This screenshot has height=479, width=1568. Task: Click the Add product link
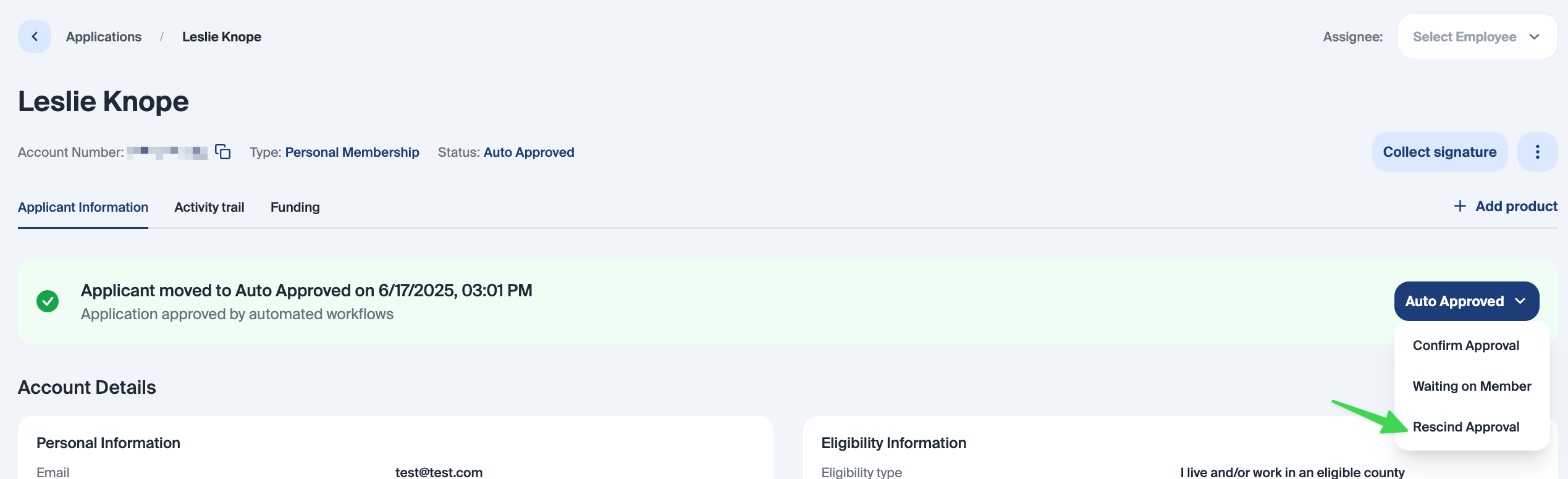[1516, 206]
